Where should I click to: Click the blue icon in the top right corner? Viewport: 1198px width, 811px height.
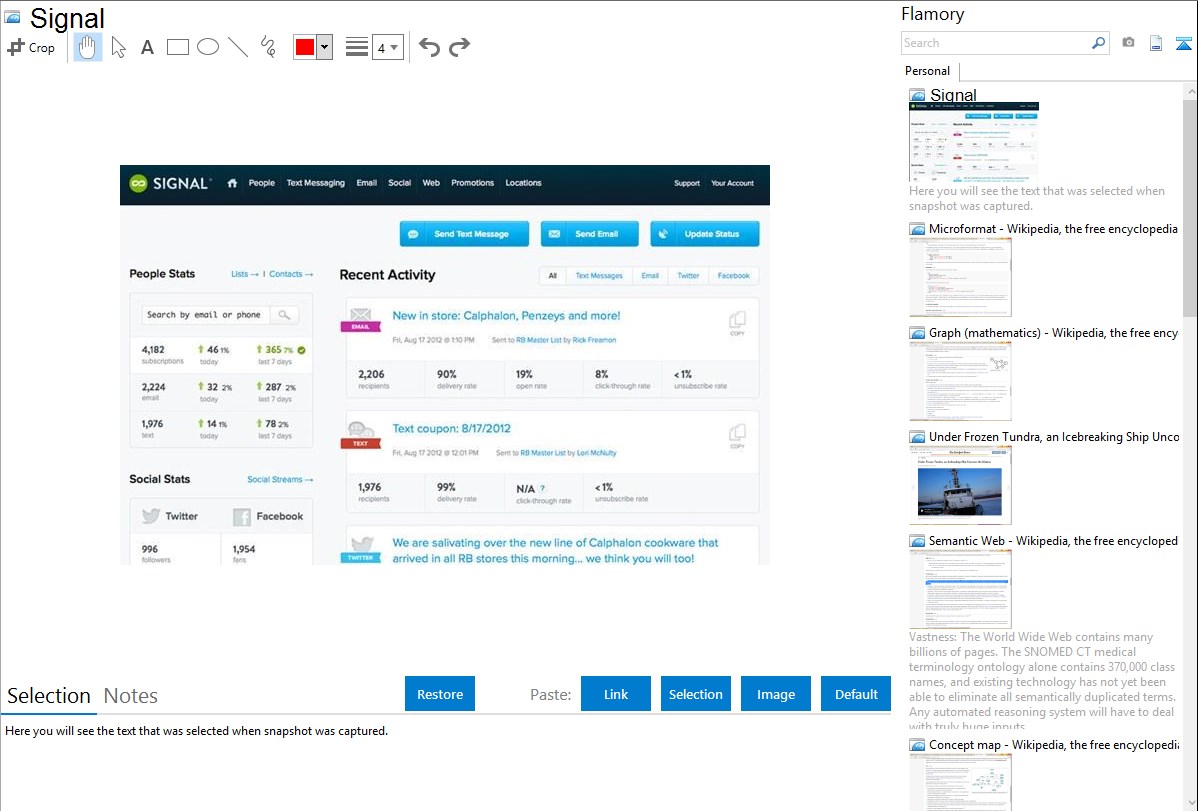click(1183, 43)
